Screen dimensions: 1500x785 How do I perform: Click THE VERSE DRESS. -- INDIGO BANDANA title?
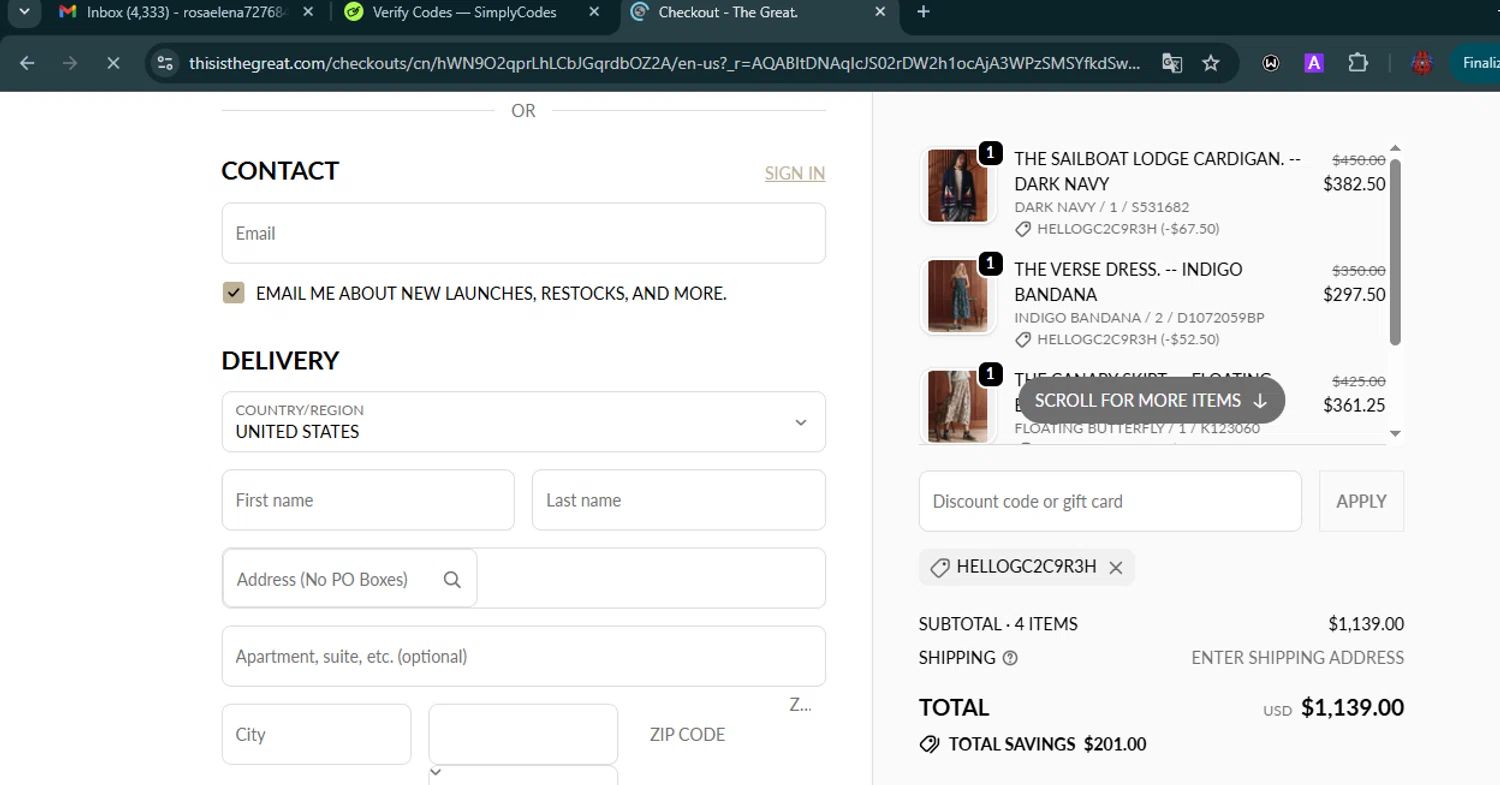(1128, 282)
